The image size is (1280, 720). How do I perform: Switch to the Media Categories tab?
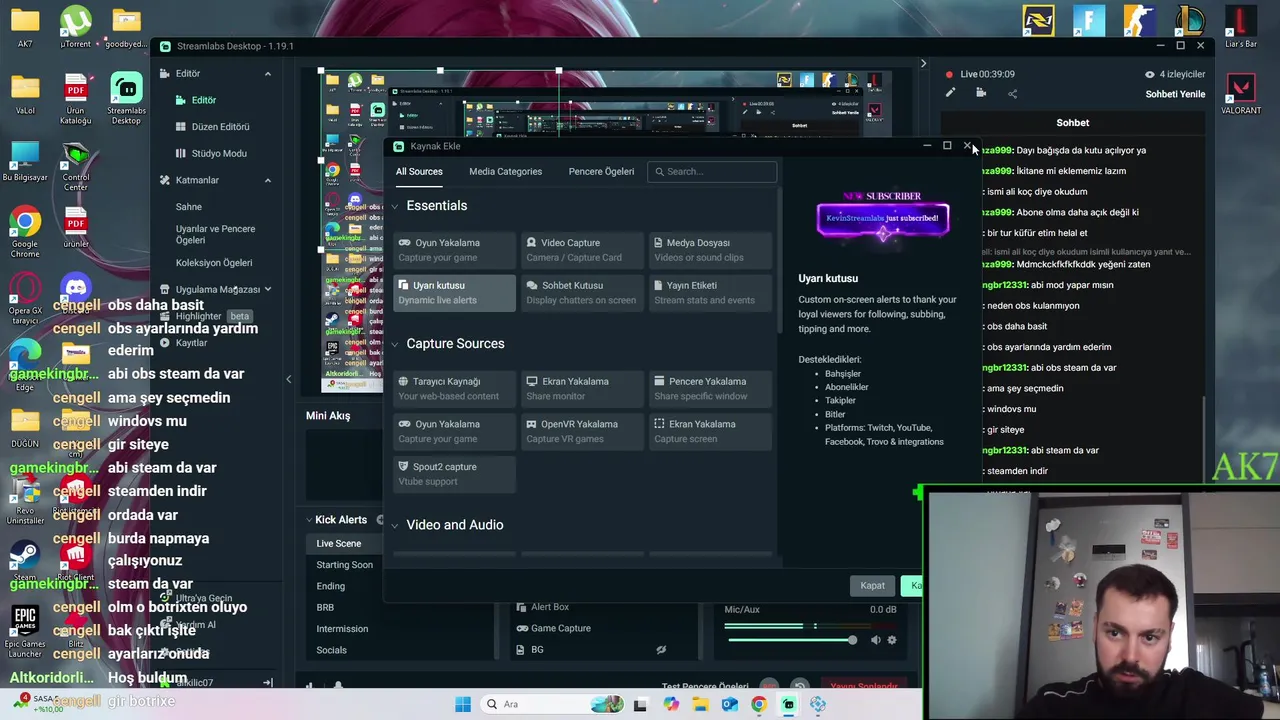click(x=505, y=172)
